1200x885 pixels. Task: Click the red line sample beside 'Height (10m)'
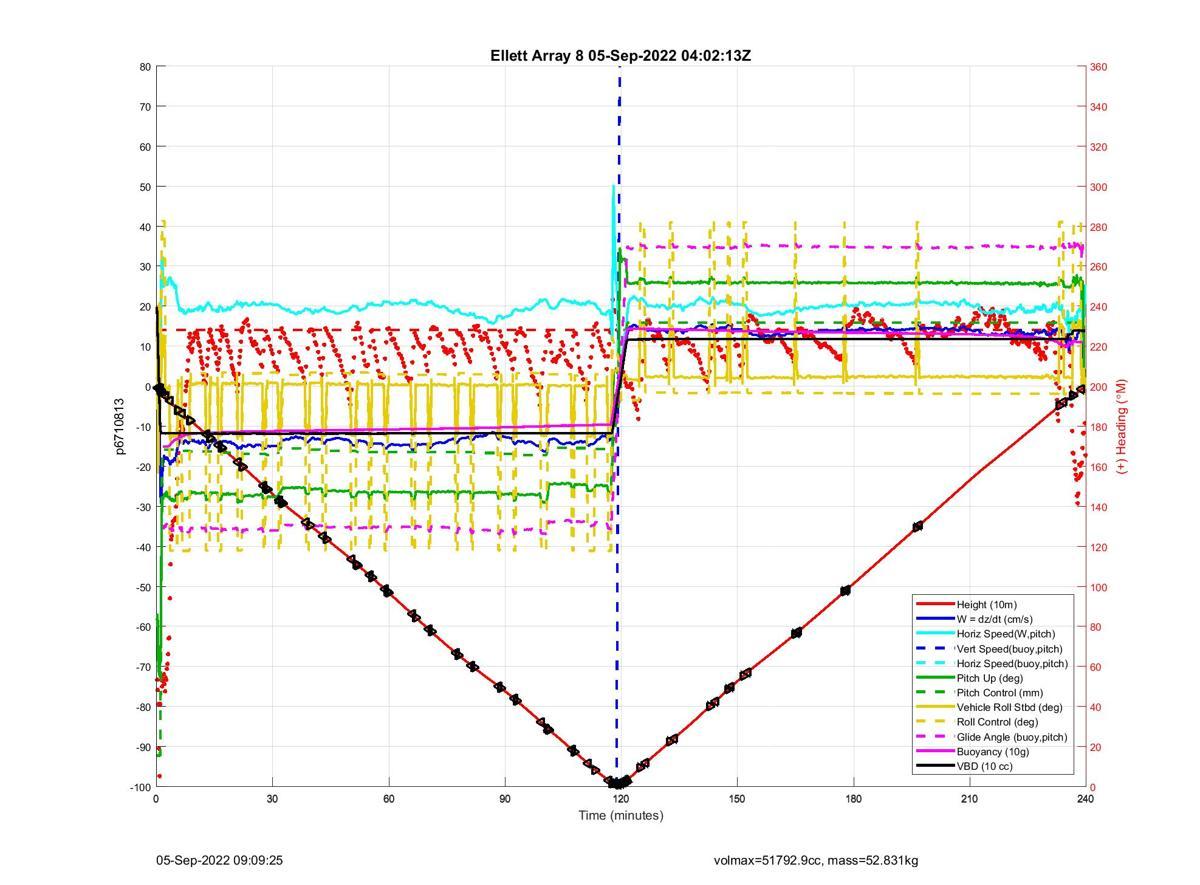(934, 604)
